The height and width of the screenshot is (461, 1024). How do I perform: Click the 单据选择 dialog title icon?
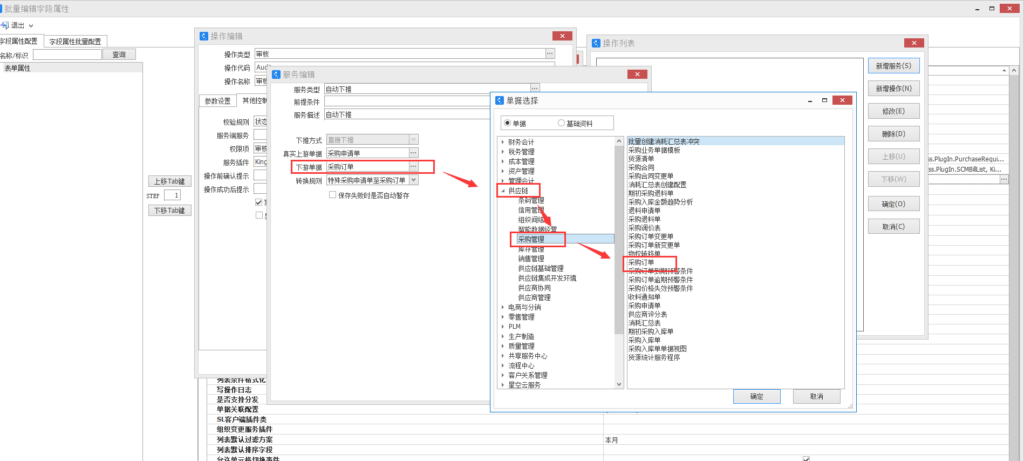tap(500, 101)
